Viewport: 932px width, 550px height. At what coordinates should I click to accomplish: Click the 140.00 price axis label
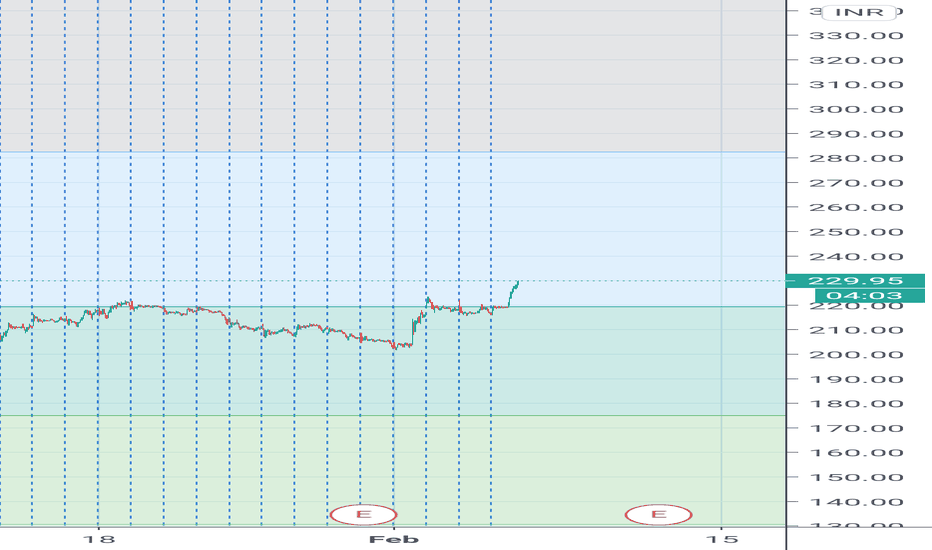856,502
